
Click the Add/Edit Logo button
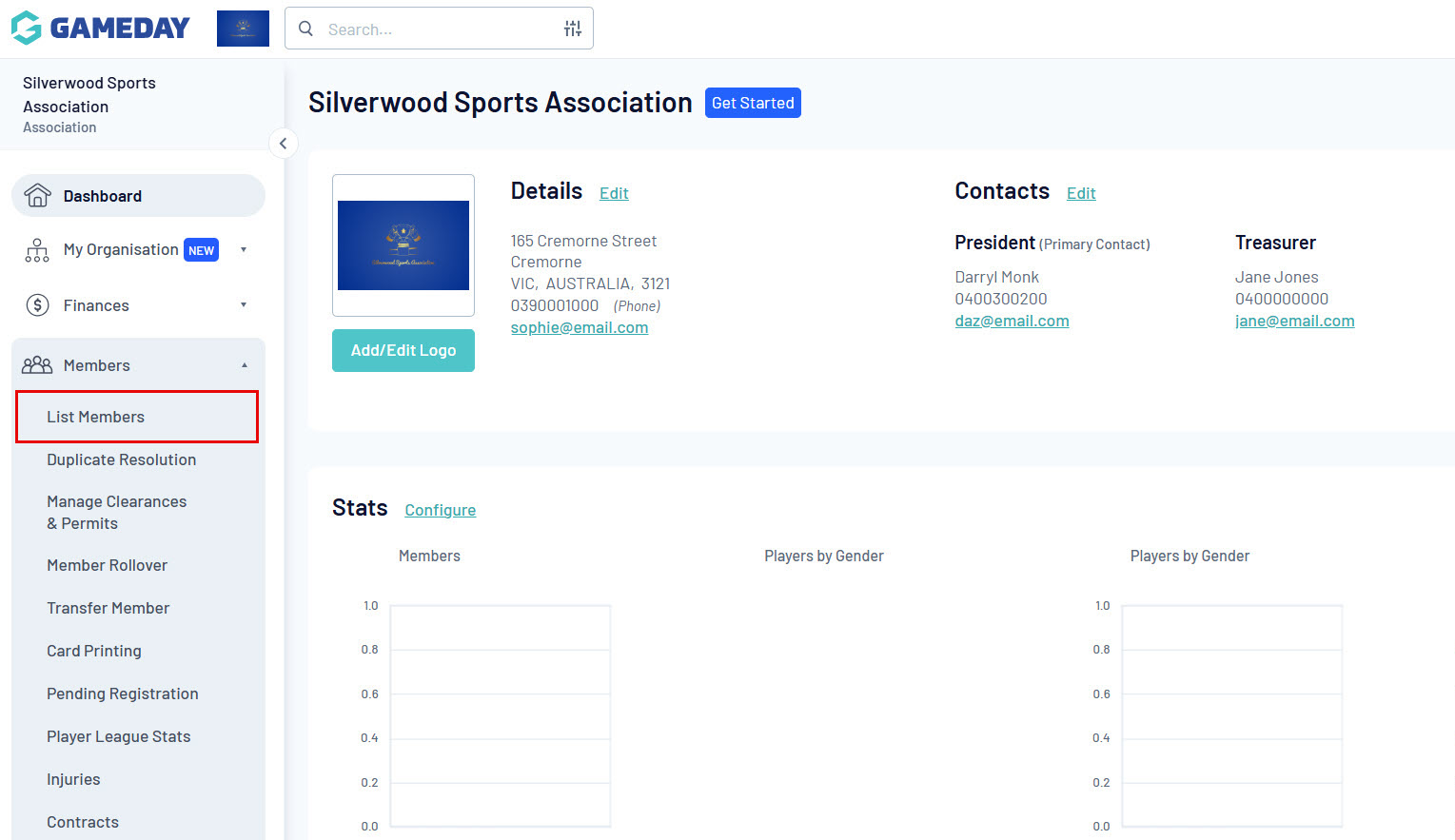coord(403,350)
